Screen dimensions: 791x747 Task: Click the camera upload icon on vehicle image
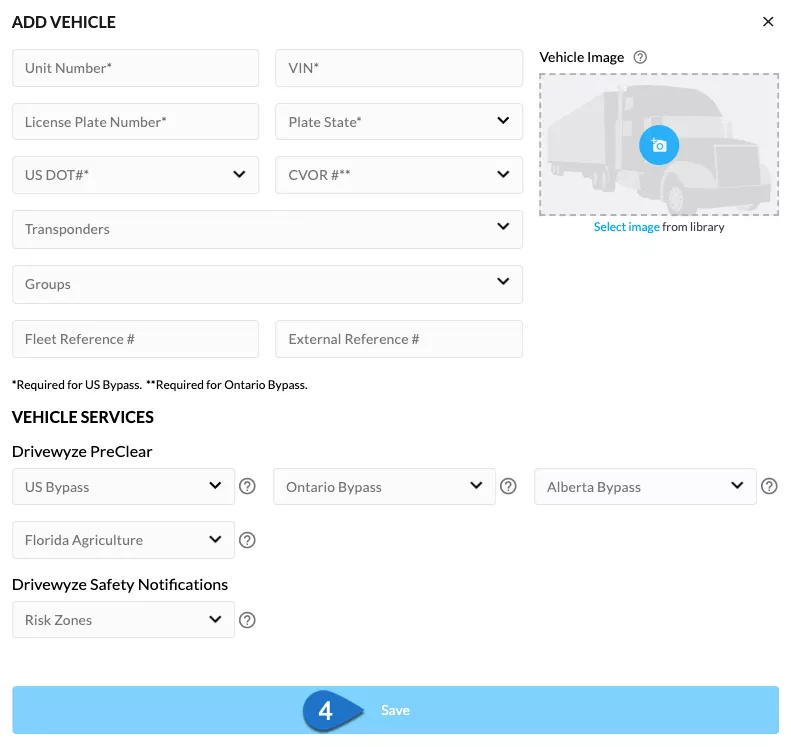point(658,145)
